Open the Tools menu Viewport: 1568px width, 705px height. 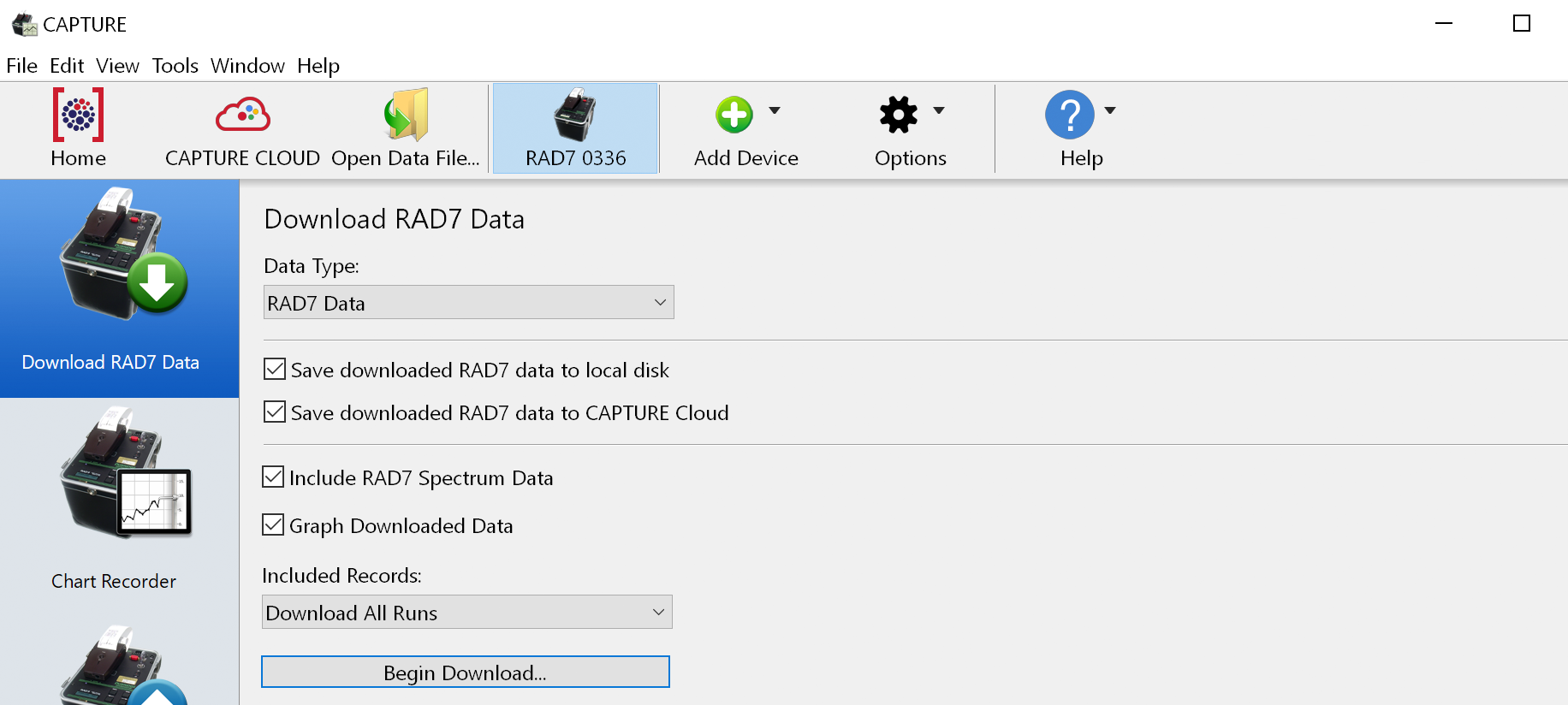[175, 66]
